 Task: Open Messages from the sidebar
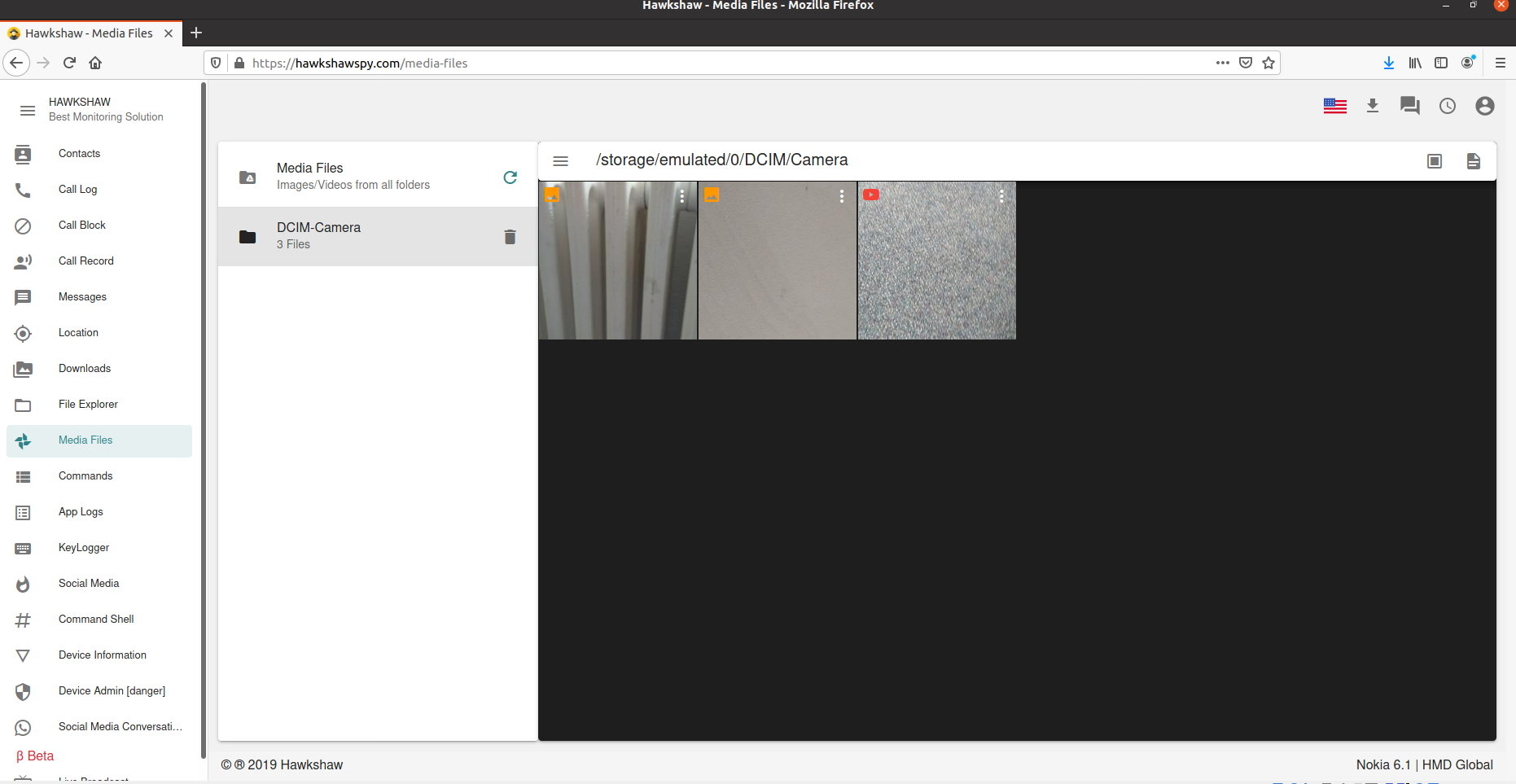[x=99, y=296]
